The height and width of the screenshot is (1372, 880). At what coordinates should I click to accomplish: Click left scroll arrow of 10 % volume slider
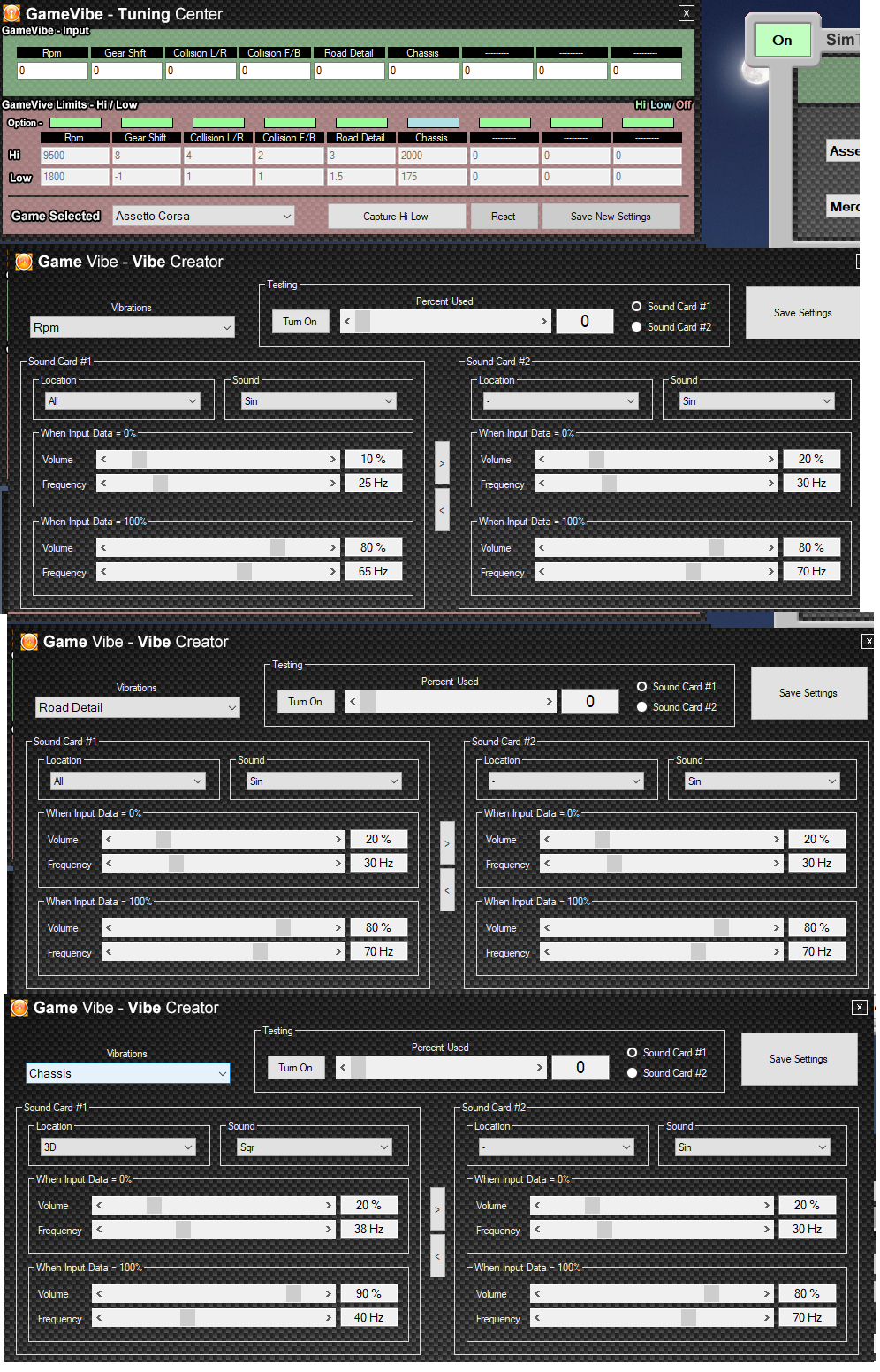(103, 460)
